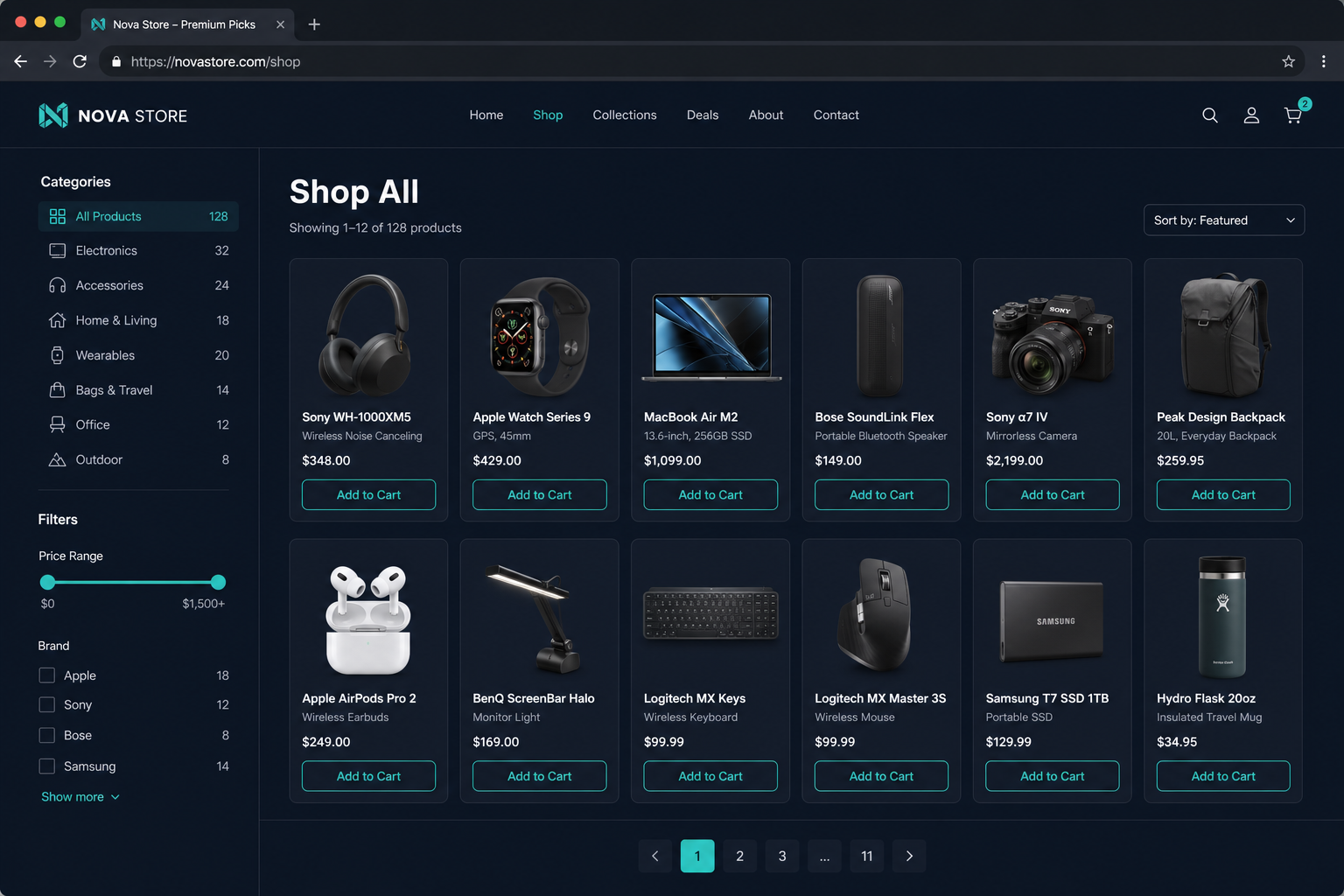This screenshot has width=1344, height=896.
Task: Check the Sony brand checkbox
Action: click(x=47, y=704)
